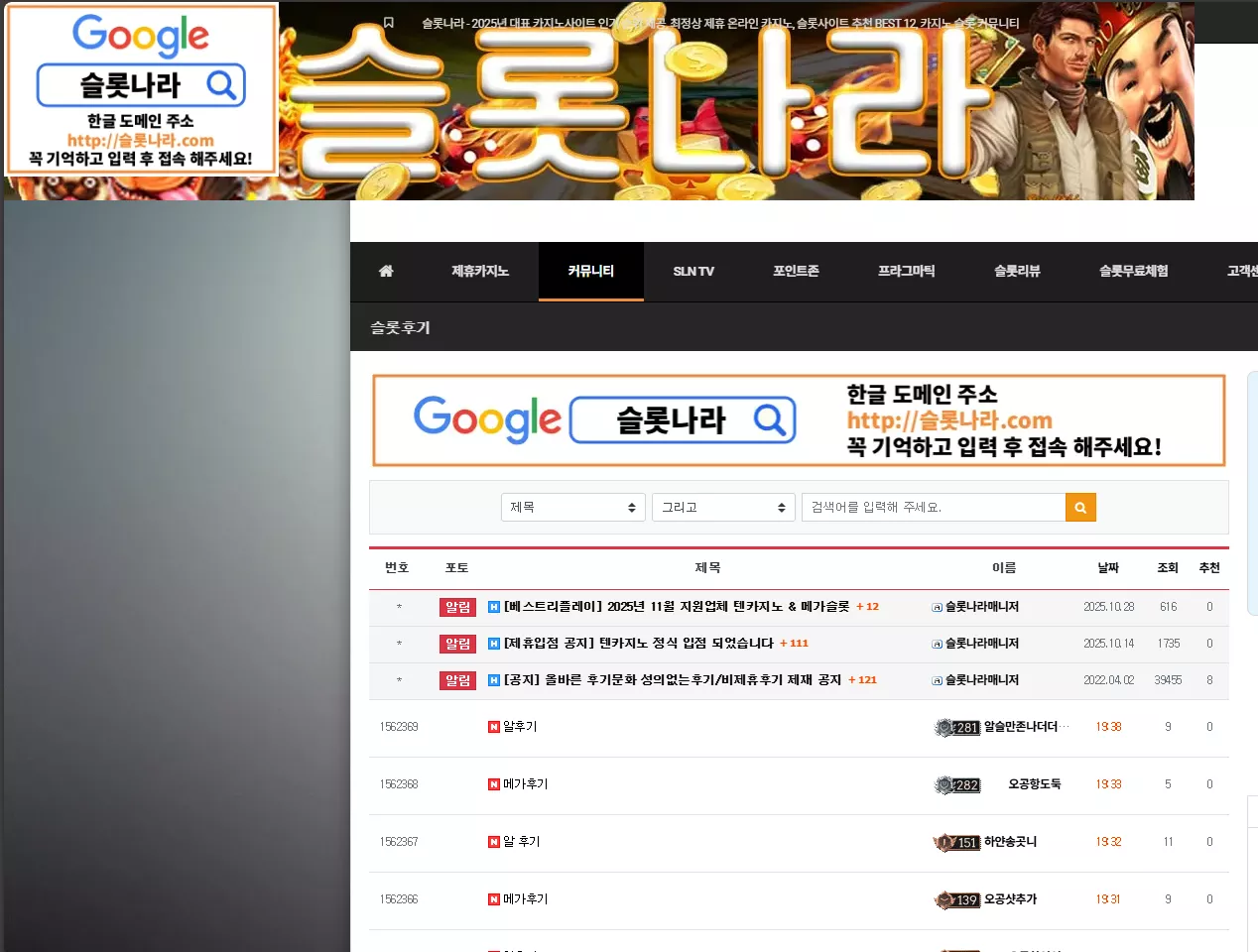The height and width of the screenshot is (952, 1258).
Task: Click author name 슬롯나라매니저 in first notice
Action: point(981,607)
